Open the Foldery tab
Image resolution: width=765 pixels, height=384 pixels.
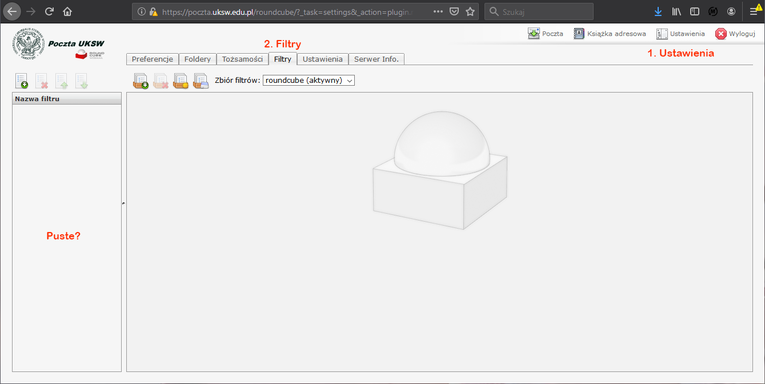pyautogui.click(x=197, y=59)
